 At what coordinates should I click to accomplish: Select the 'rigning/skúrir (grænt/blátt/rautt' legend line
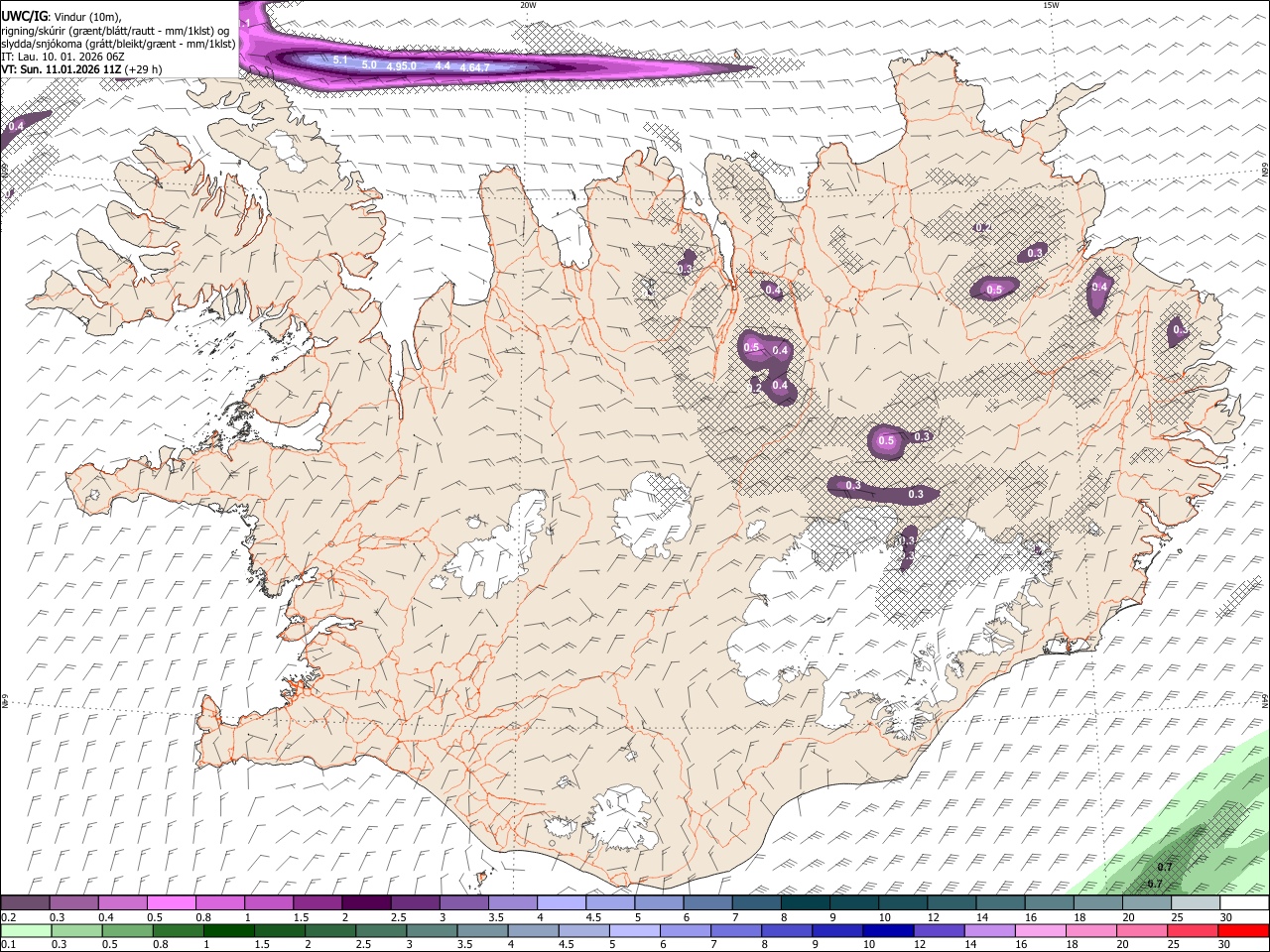(117, 30)
